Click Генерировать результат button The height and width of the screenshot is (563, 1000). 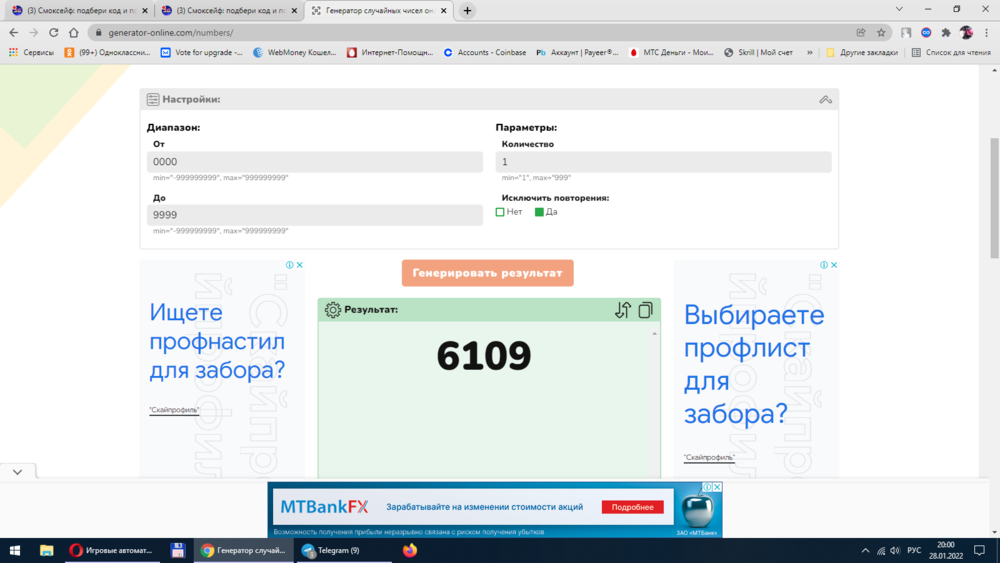pos(487,273)
